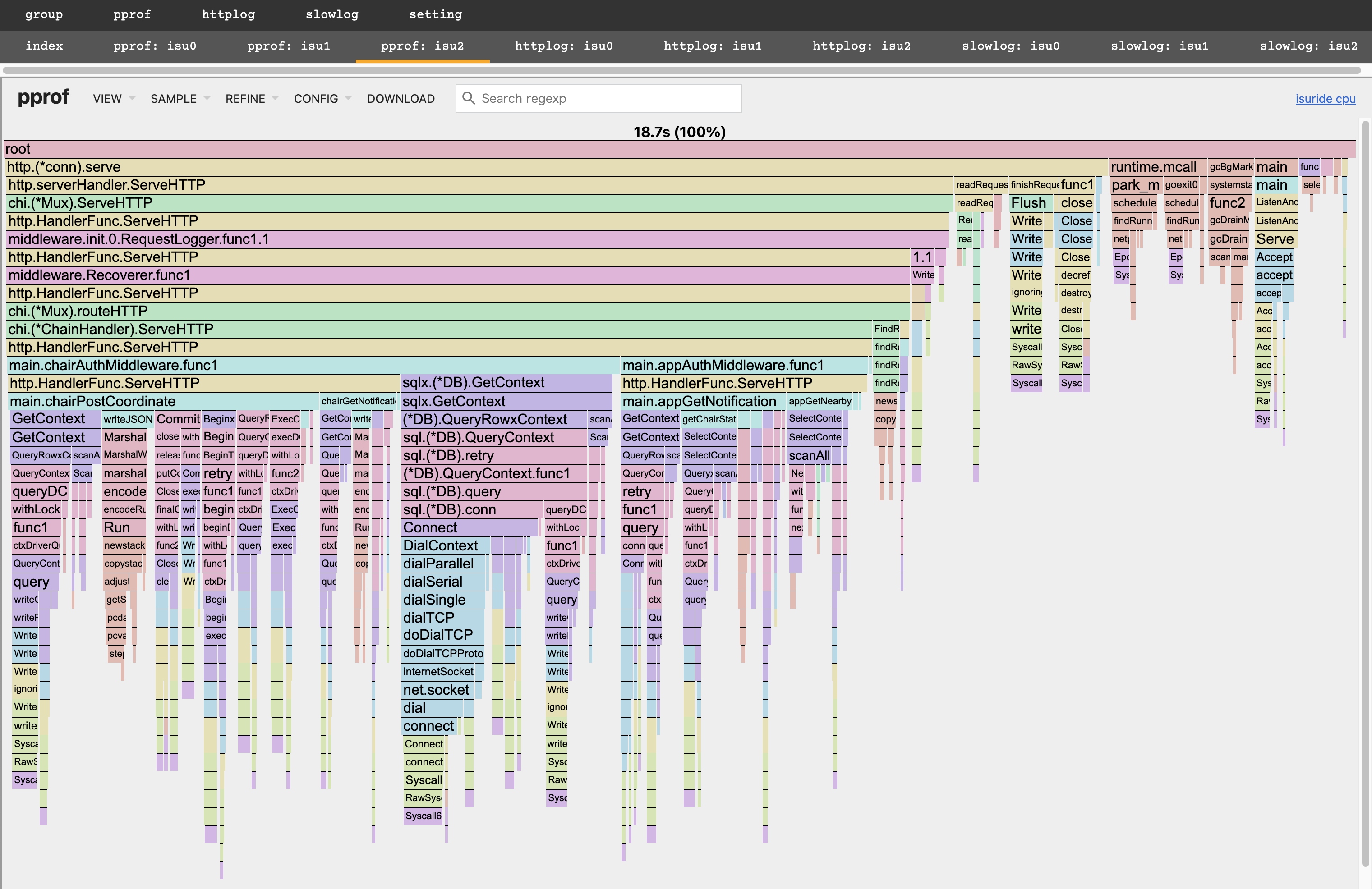
Task: Select the DialContext frame
Action: (446, 545)
